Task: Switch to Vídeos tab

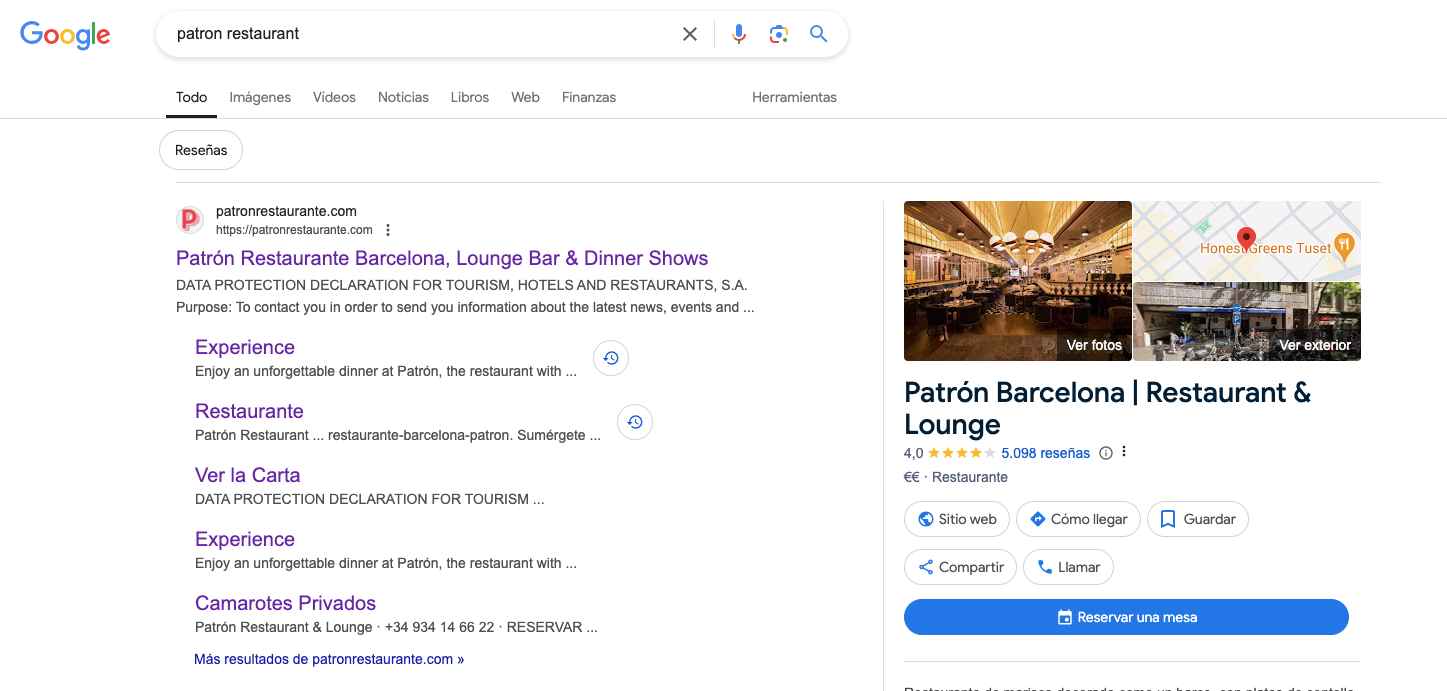Action: 334,97
